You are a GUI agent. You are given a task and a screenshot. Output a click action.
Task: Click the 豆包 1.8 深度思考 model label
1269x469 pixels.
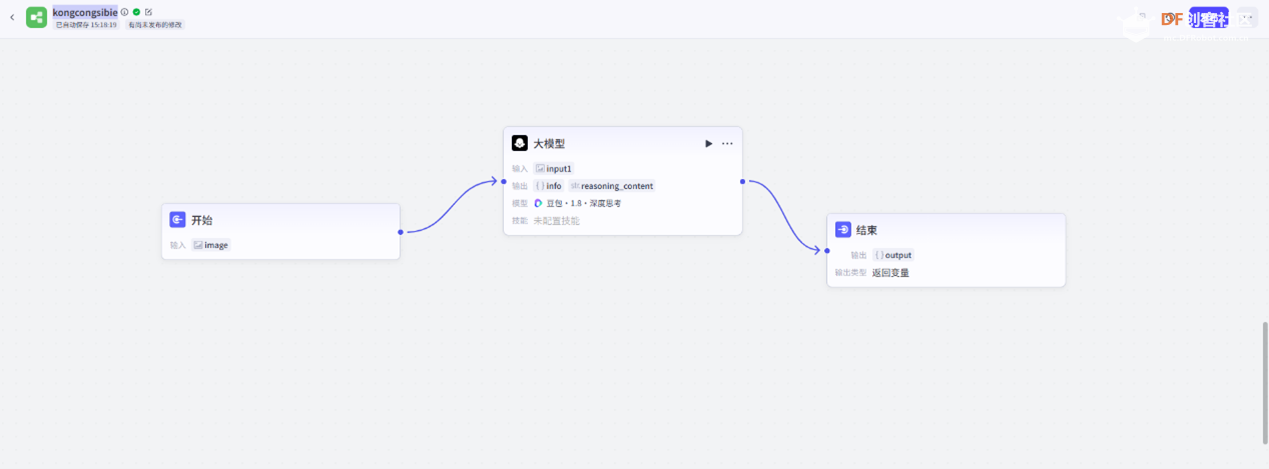(584, 203)
